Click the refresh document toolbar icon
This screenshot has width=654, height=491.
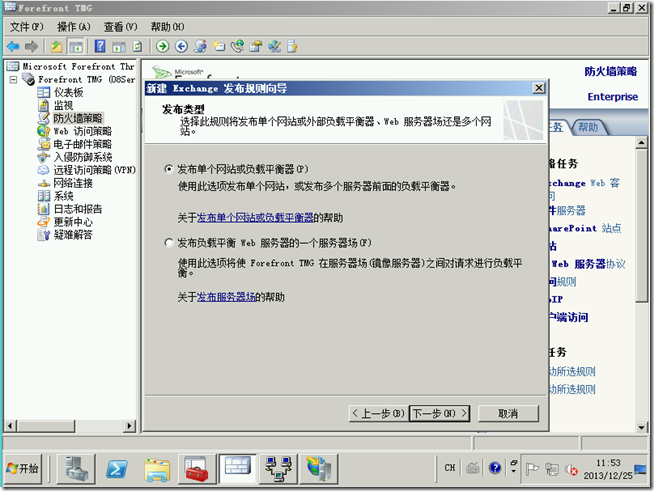pyautogui.click(x=138, y=46)
